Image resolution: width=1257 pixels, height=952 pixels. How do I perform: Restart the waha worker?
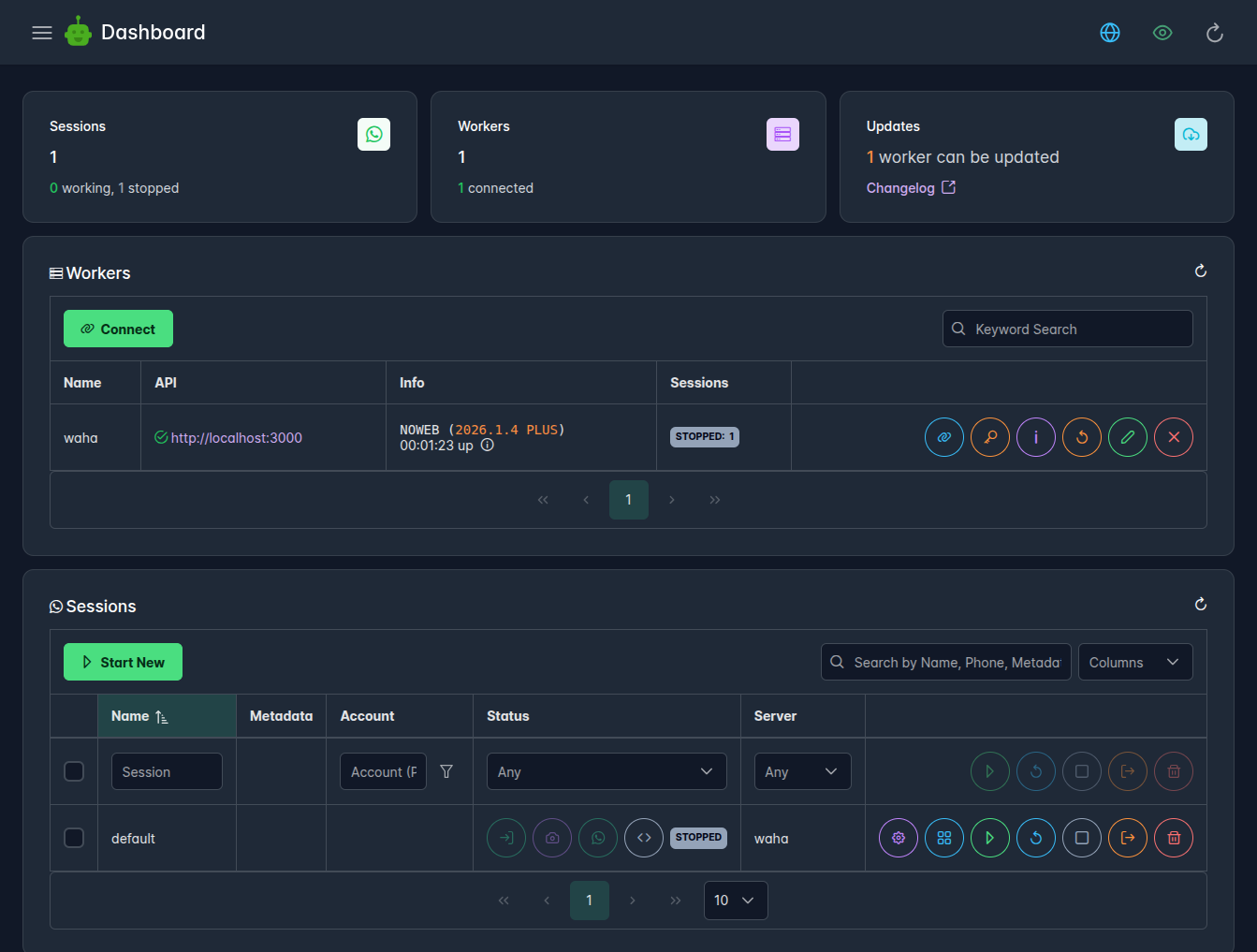1082,437
